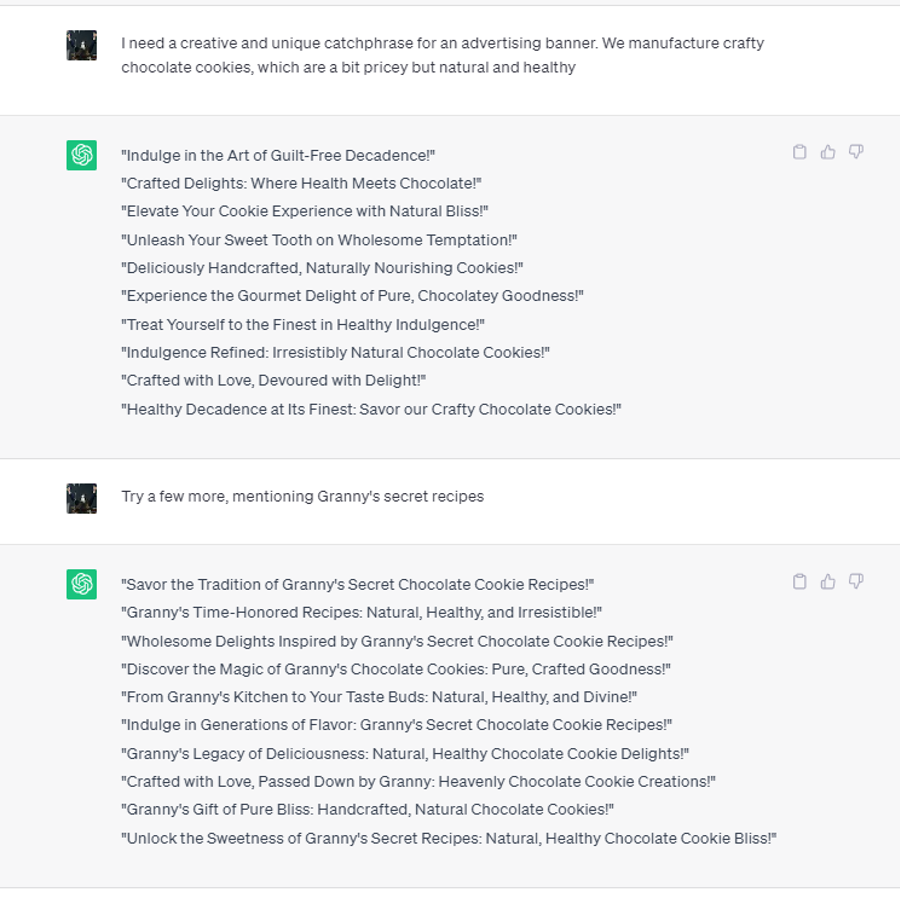Click the "Healthy Decadence at Its Finest" line
Viewport: 900px width, 898px height.
click(x=371, y=409)
